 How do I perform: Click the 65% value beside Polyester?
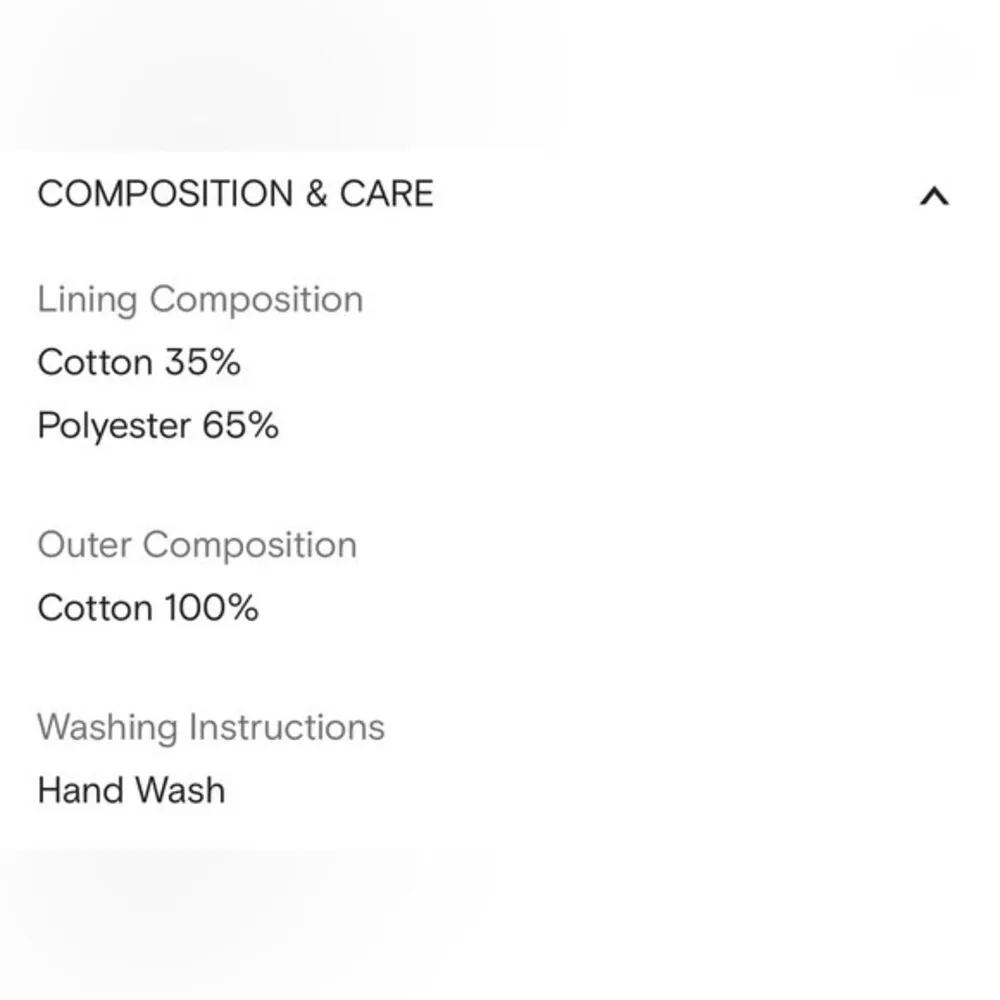241,426
